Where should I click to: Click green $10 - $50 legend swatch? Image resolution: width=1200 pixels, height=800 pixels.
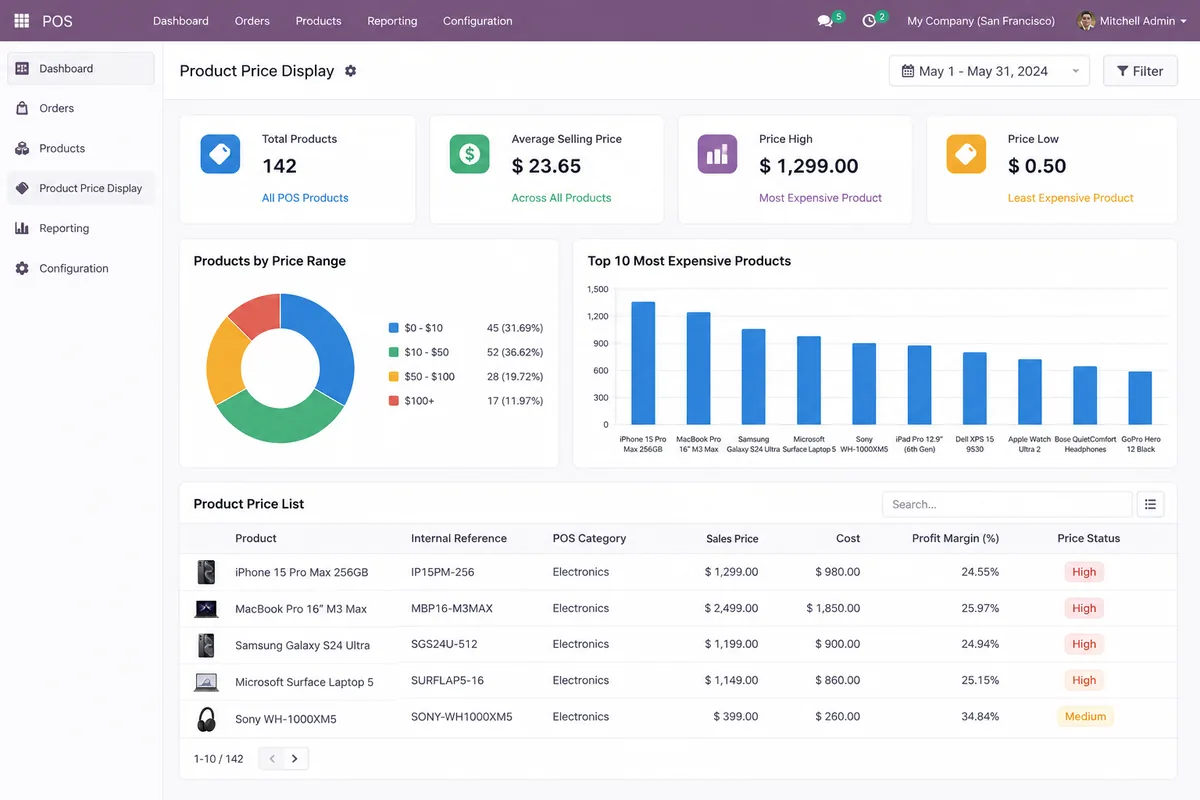click(393, 352)
